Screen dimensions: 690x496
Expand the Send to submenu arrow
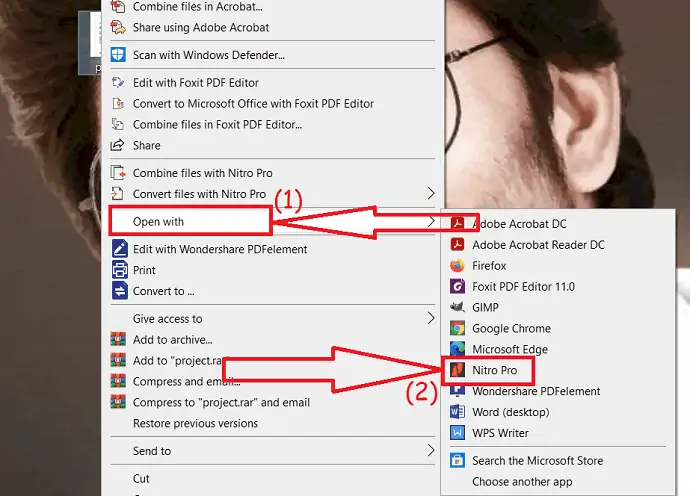tap(431, 451)
